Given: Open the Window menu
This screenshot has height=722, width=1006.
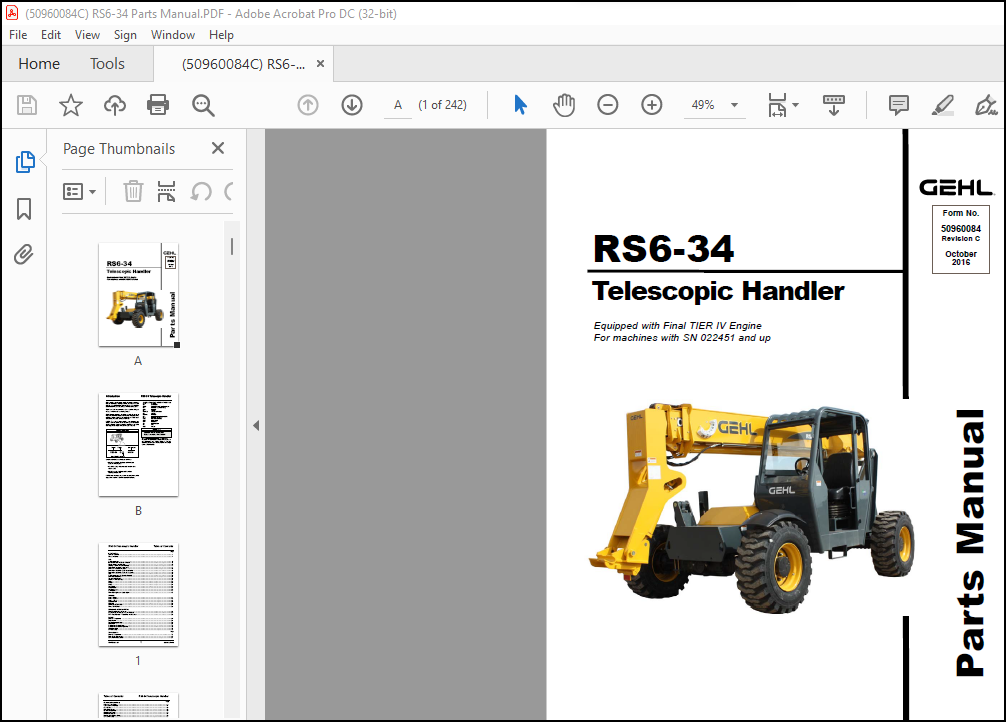Looking at the screenshot, I should 173,35.
